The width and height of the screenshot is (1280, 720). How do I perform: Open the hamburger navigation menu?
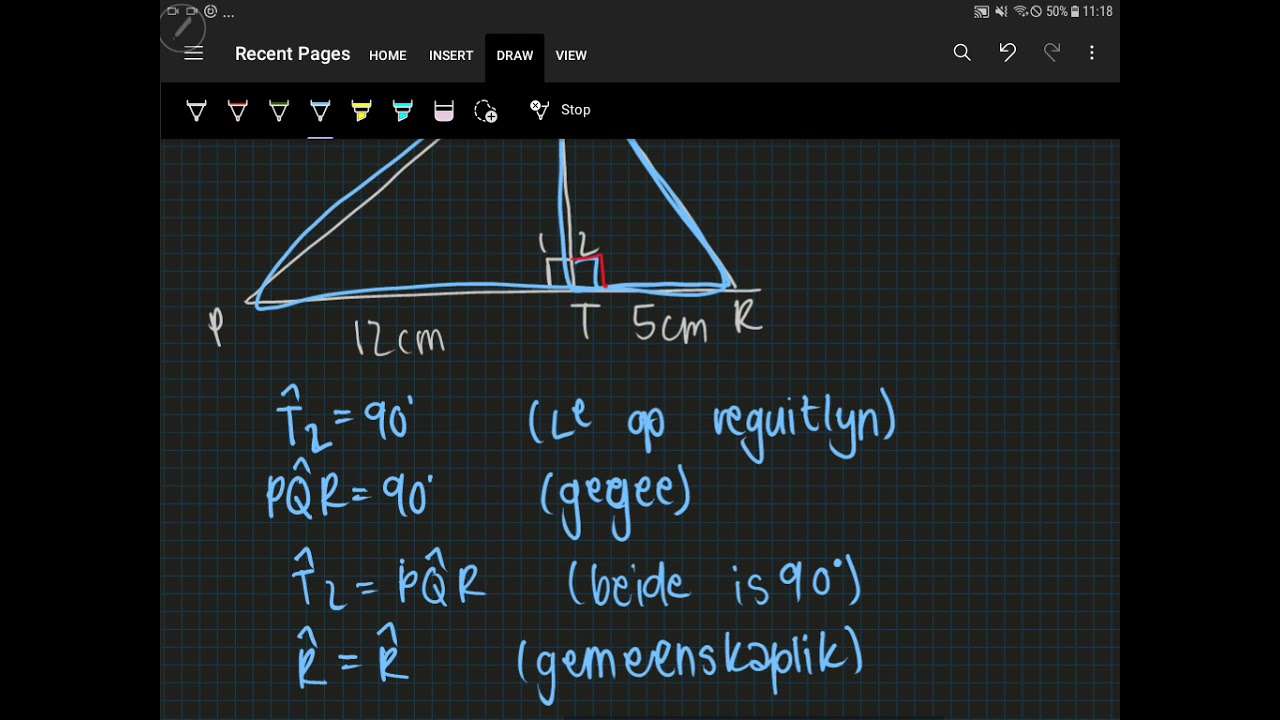coord(194,54)
